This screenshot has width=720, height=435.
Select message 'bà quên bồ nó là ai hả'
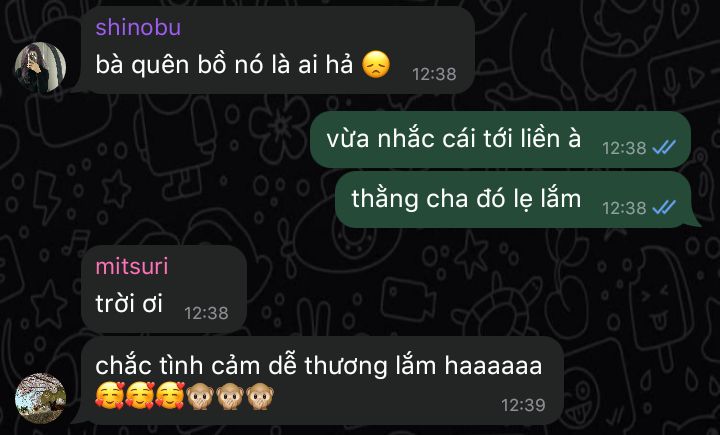[225, 64]
